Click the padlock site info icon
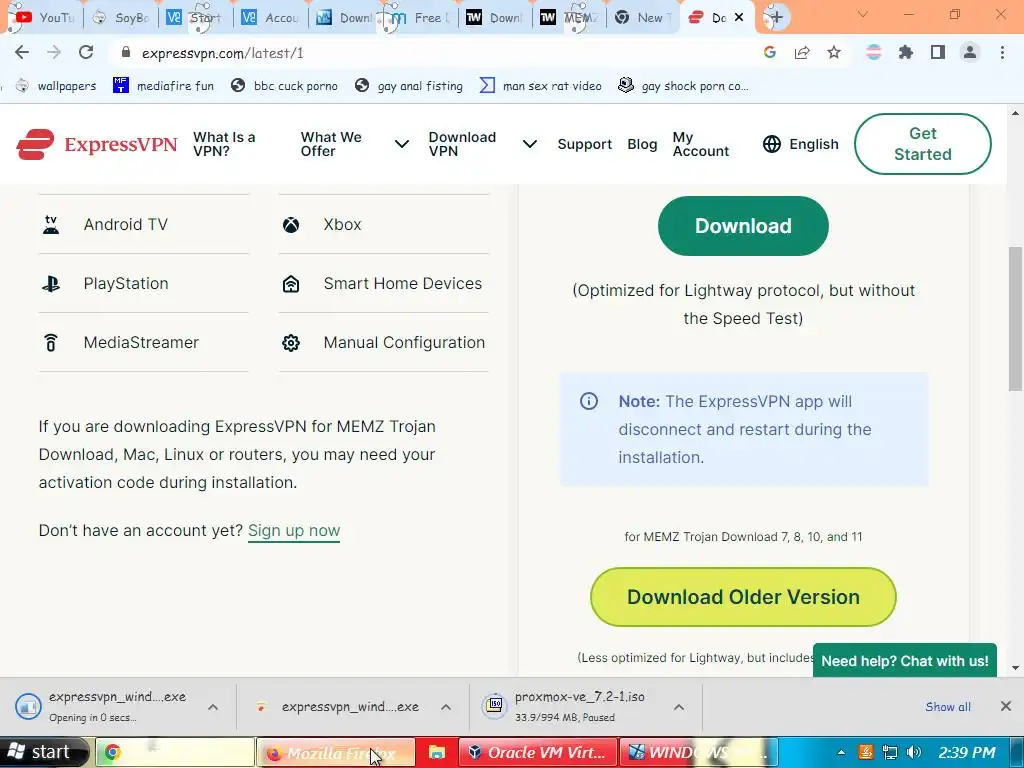The height and width of the screenshot is (768, 1024). pyautogui.click(x=126, y=53)
